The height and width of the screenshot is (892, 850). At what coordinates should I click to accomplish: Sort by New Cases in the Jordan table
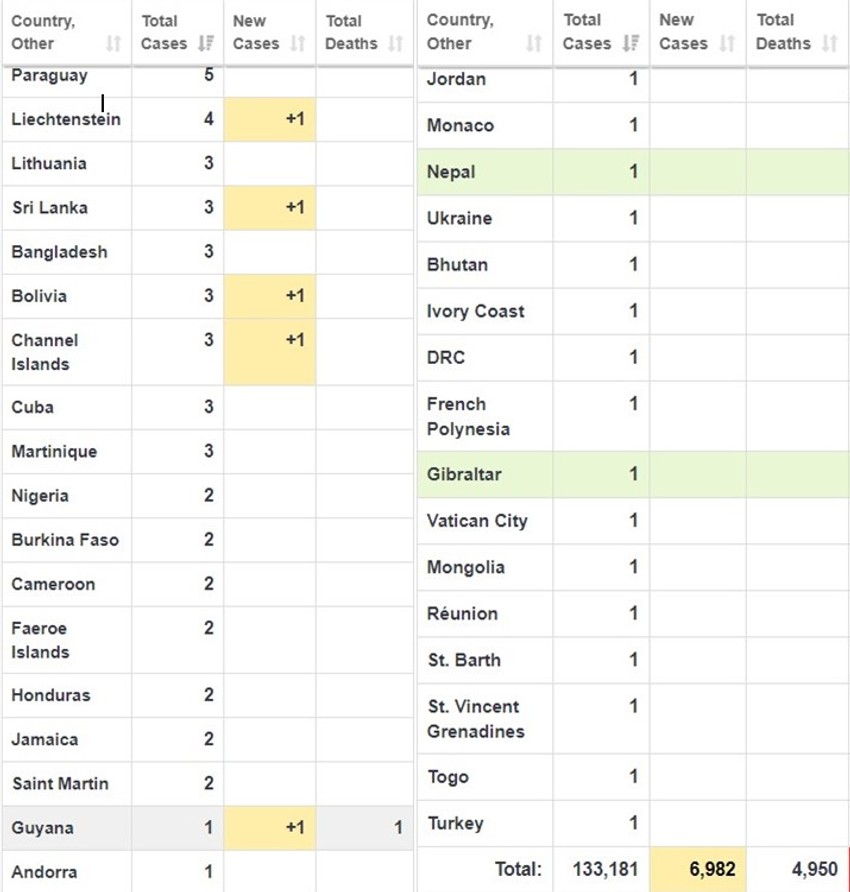coord(727,44)
